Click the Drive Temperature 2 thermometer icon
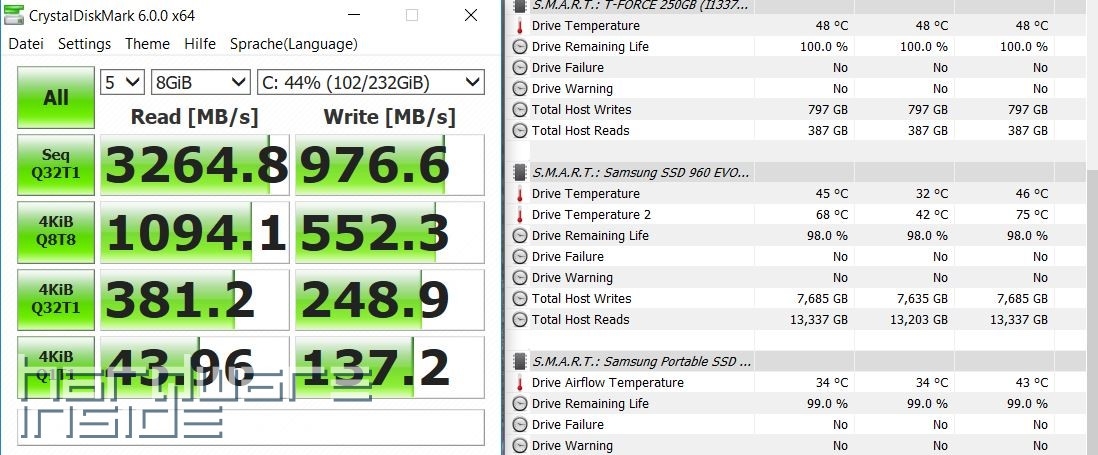The height and width of the screenshot is (455, 1098). click(x=519, y=215)
